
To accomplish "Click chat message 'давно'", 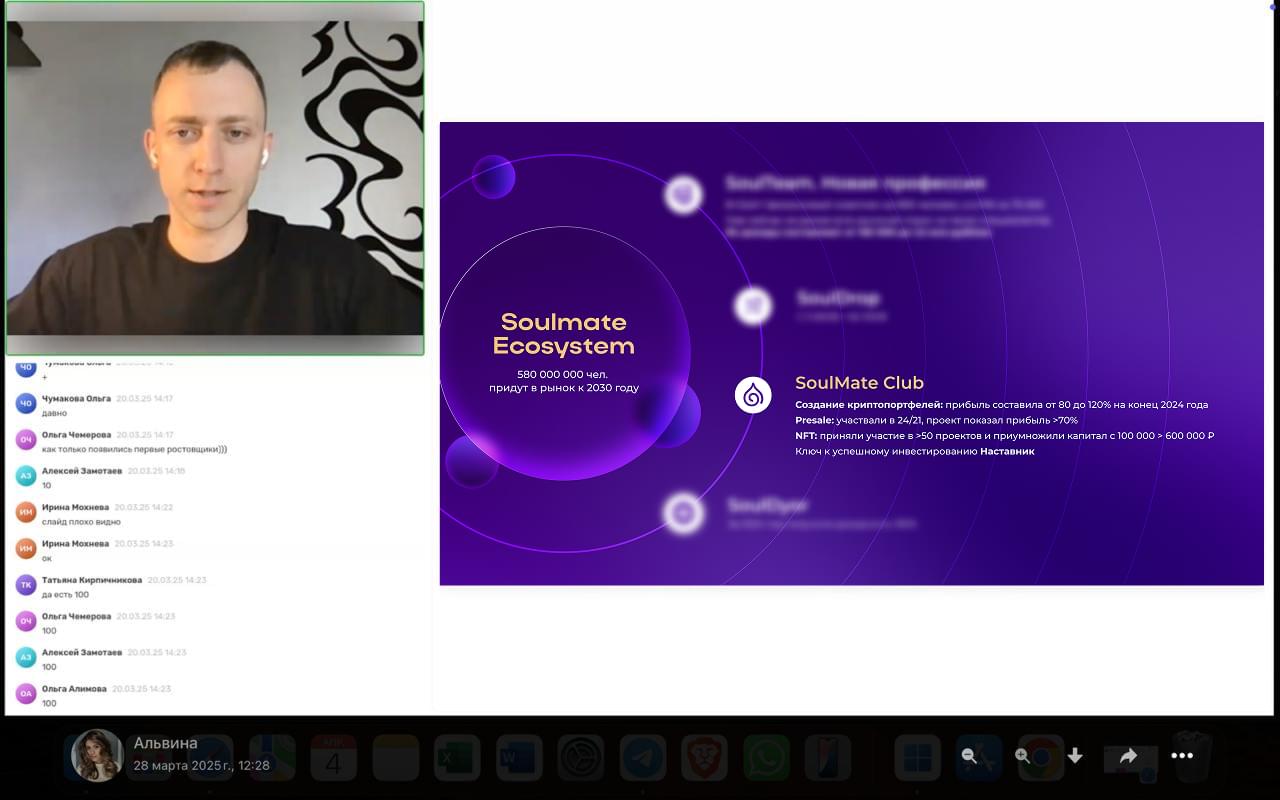I will pos(54,413).
